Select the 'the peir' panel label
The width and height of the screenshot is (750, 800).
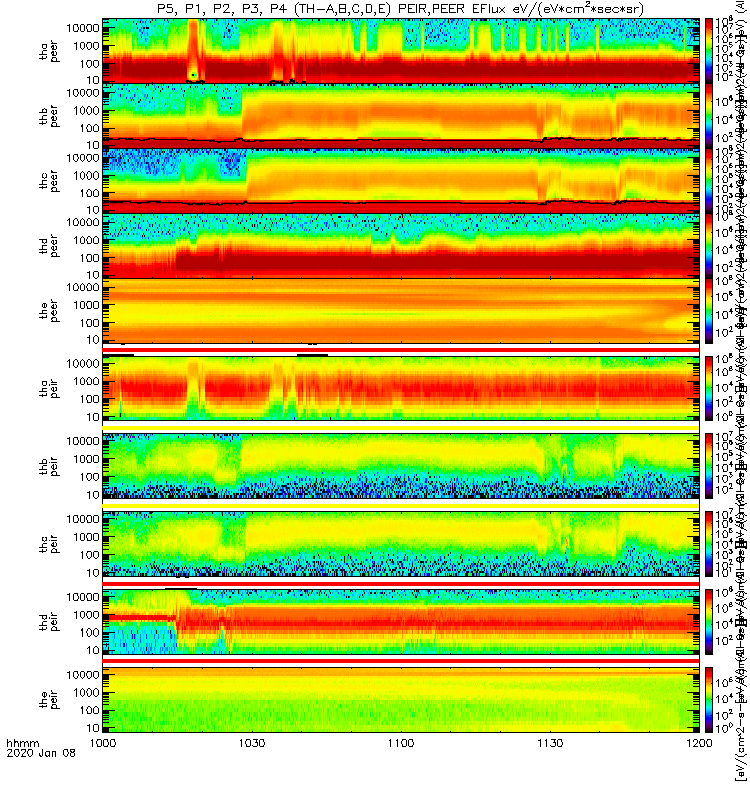(49, 699)
